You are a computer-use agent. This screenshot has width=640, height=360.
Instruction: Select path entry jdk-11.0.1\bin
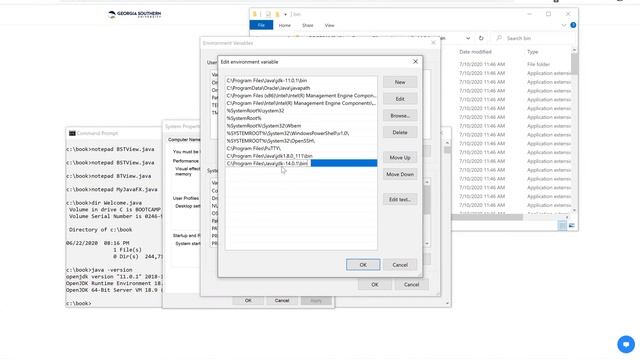(x=301, y=81)
